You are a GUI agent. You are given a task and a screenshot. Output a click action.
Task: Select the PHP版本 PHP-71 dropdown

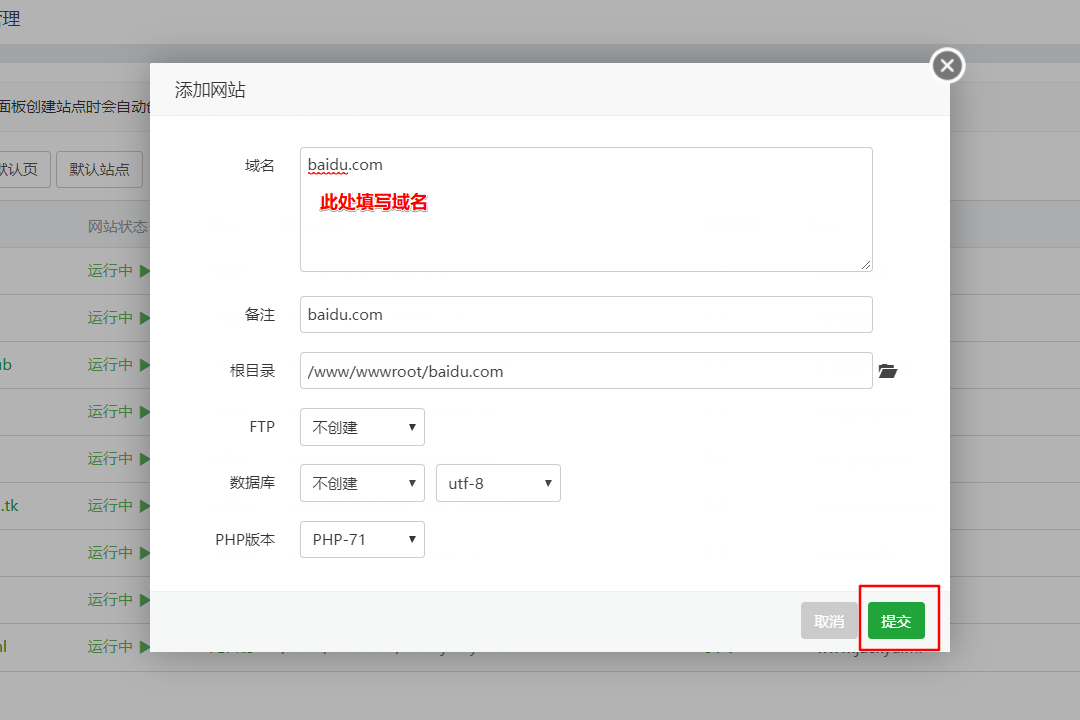[x=362, y=539]
